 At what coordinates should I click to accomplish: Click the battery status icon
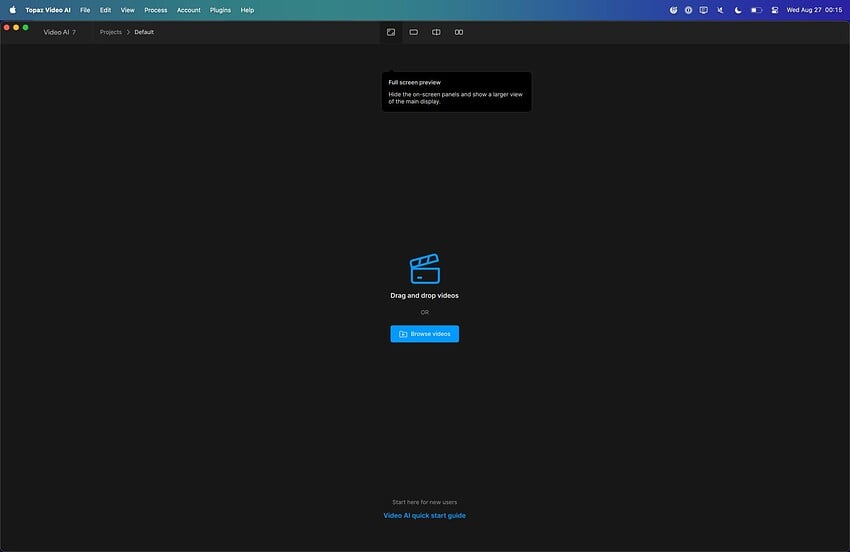[x=756, y=10]
